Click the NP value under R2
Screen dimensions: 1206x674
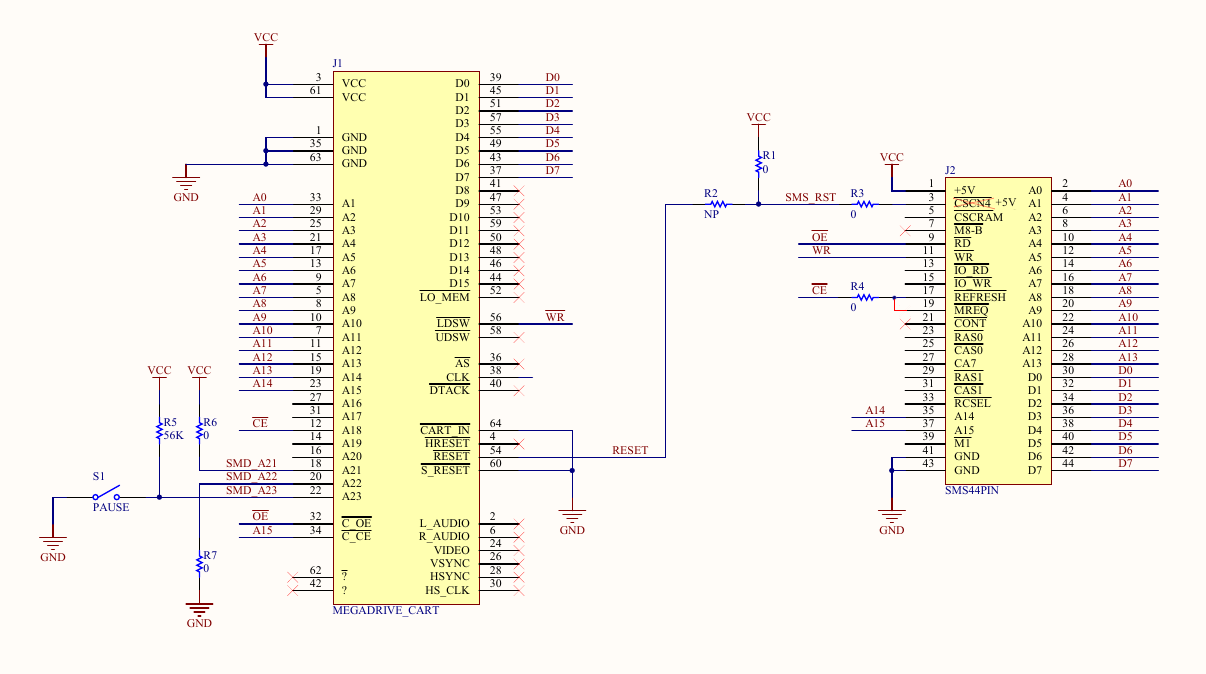[x=712, y=214]
